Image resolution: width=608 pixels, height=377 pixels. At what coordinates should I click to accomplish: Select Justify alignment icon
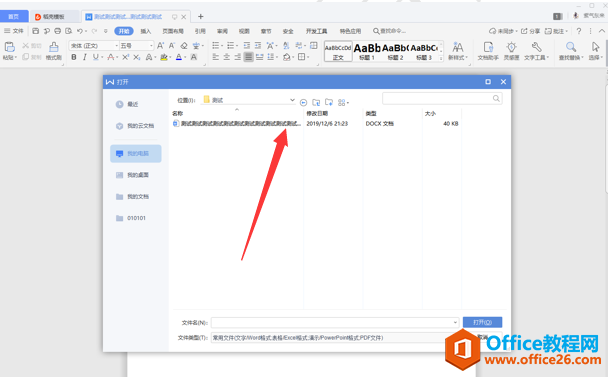[x=249, y=57]
